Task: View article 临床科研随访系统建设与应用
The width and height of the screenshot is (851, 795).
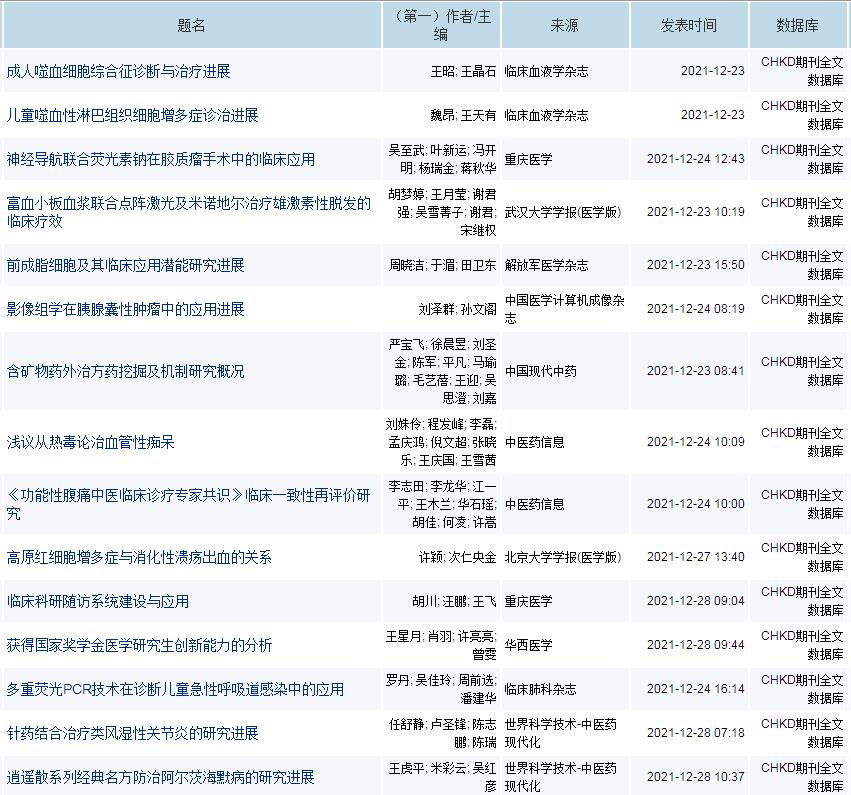Action: (97, 601)
